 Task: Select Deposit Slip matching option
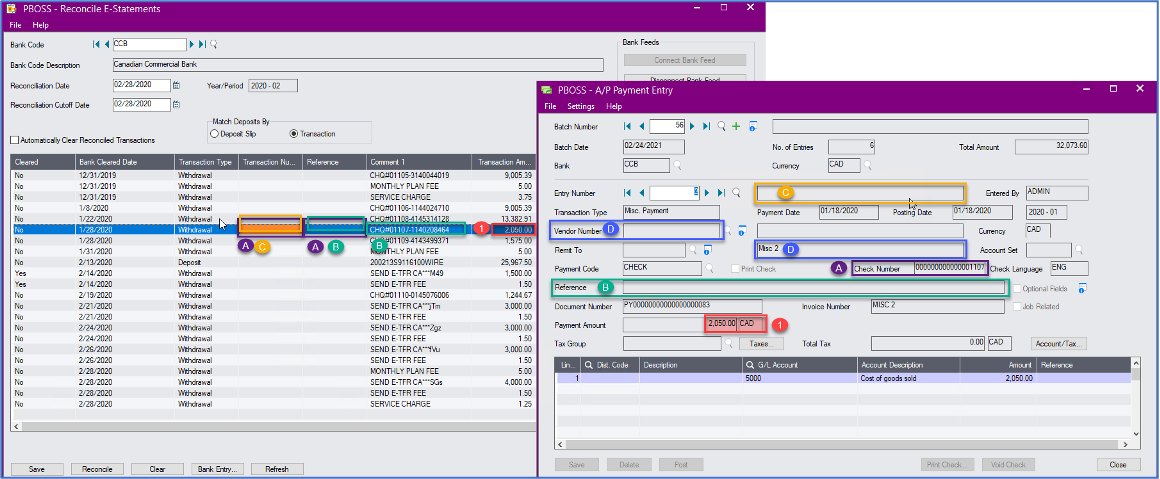215,134
